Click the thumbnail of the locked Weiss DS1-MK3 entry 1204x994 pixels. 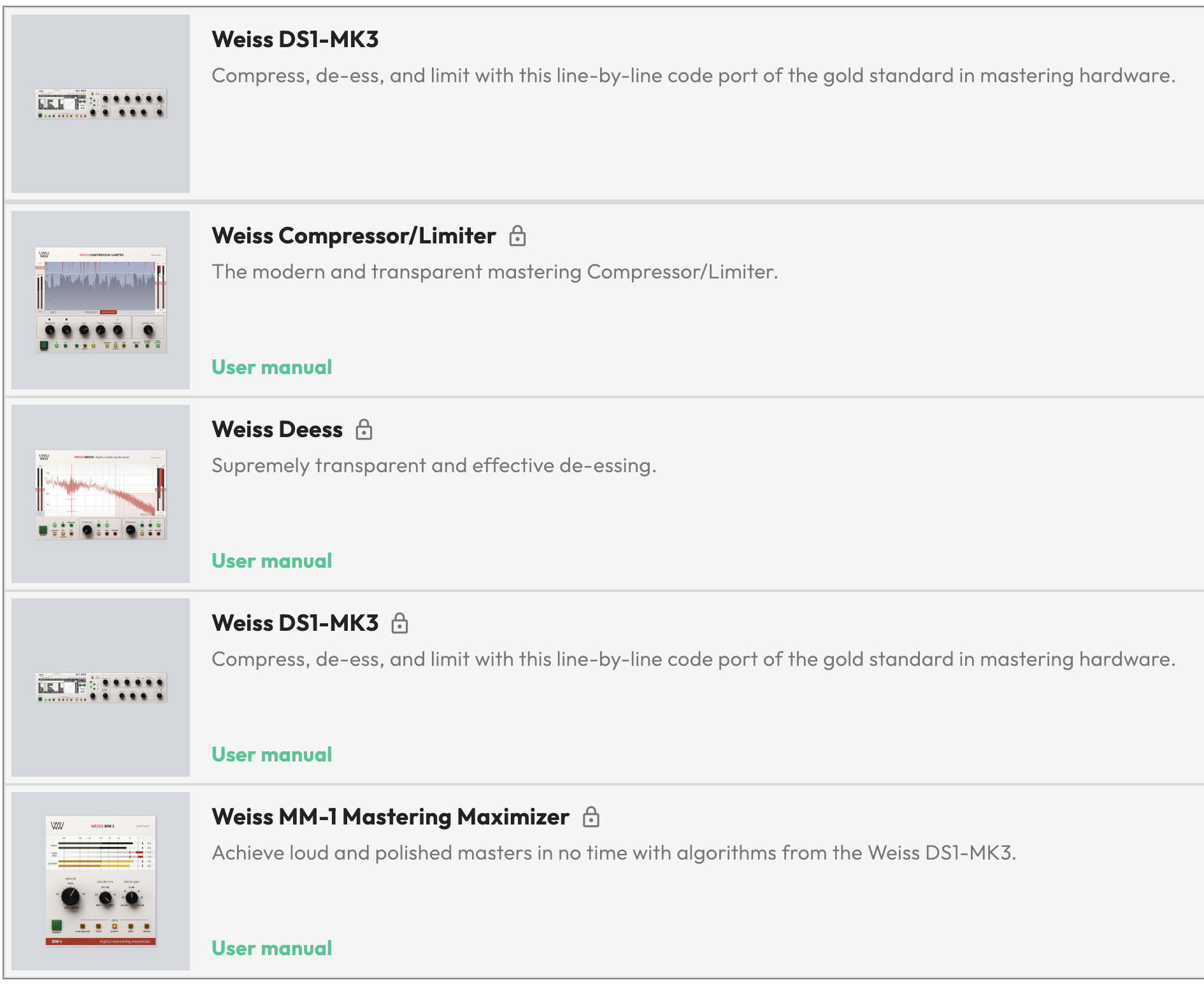[x=101, y=688]
